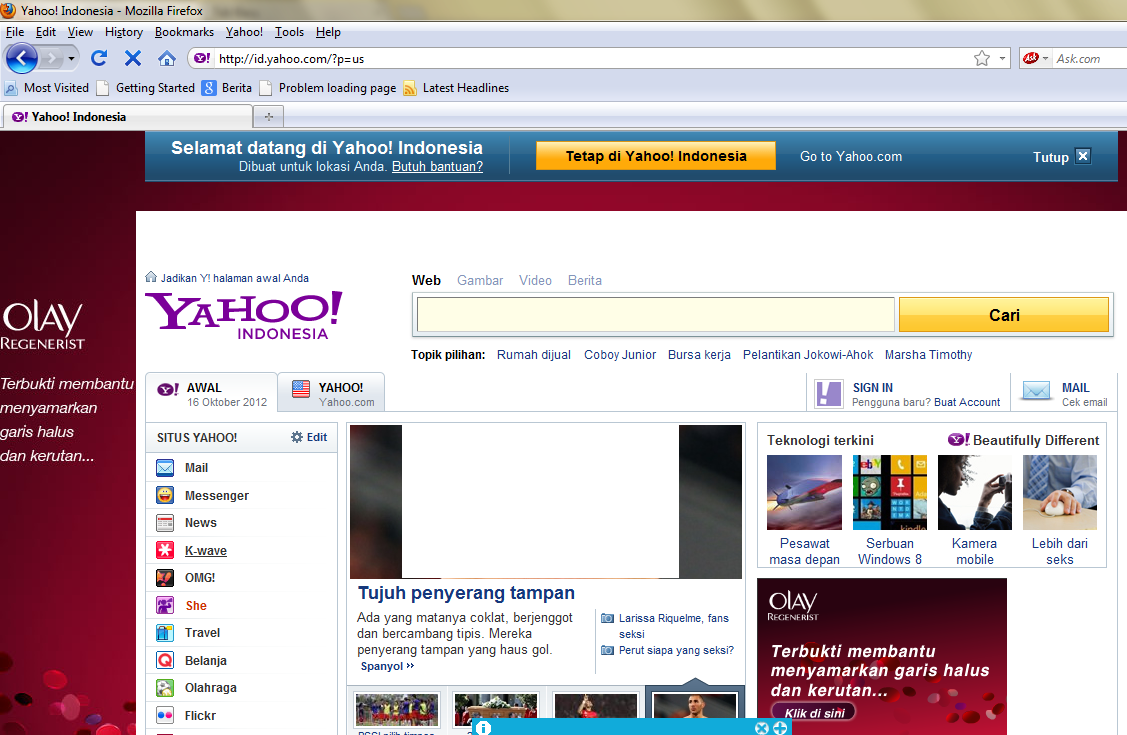Viewport: 1127px width, 735px height.
Task: Stop loading with the X toolbar icon
Action: 133,58
